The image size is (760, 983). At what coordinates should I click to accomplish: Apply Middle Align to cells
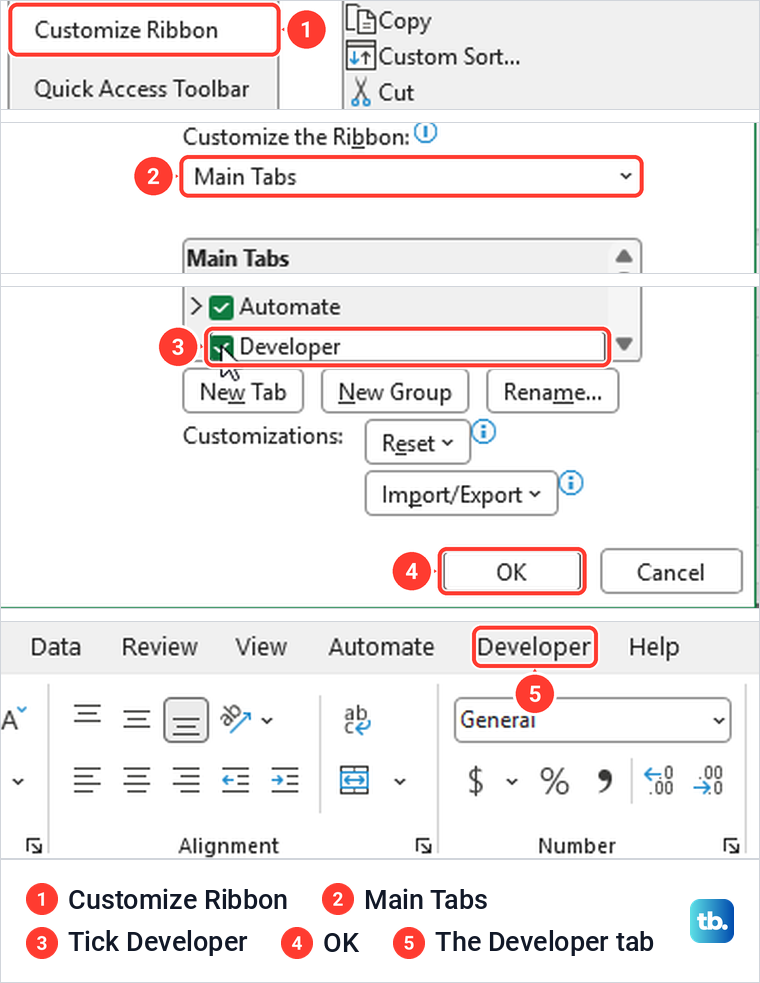[x=136, y=718]
